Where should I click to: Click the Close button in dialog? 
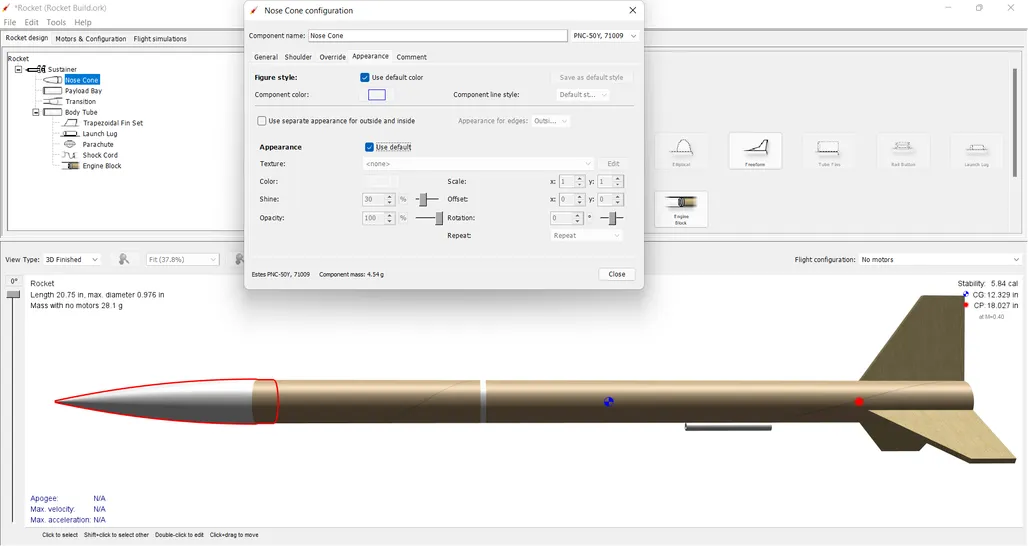click(617, 274)
